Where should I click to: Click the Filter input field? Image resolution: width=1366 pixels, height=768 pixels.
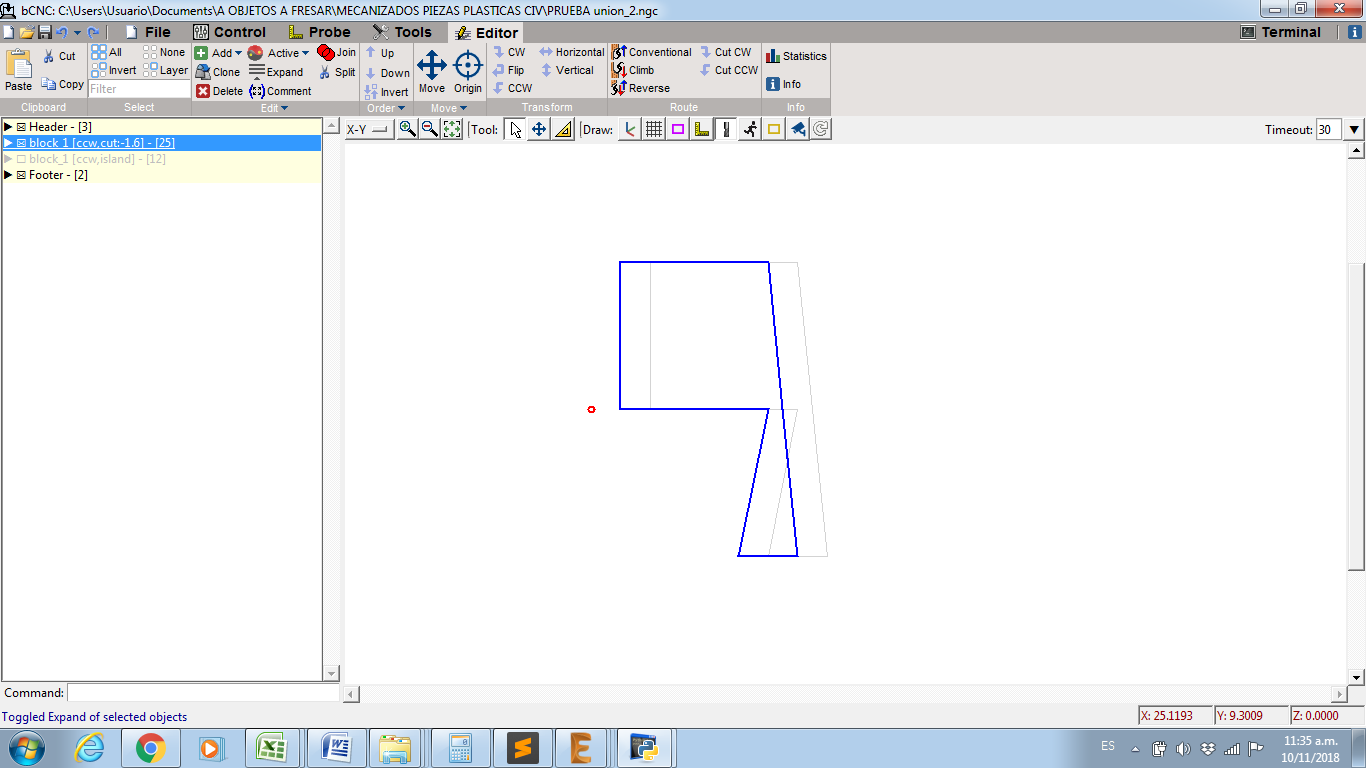[x=139, y=89]
